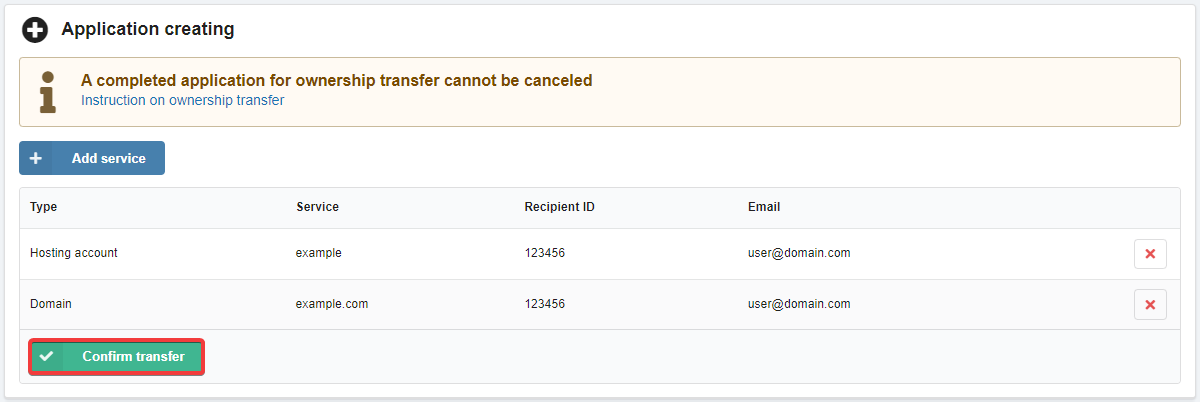Click the Recipient ID column header
The height and width of the screenshot is (402, 1200).
click(560, 207)
